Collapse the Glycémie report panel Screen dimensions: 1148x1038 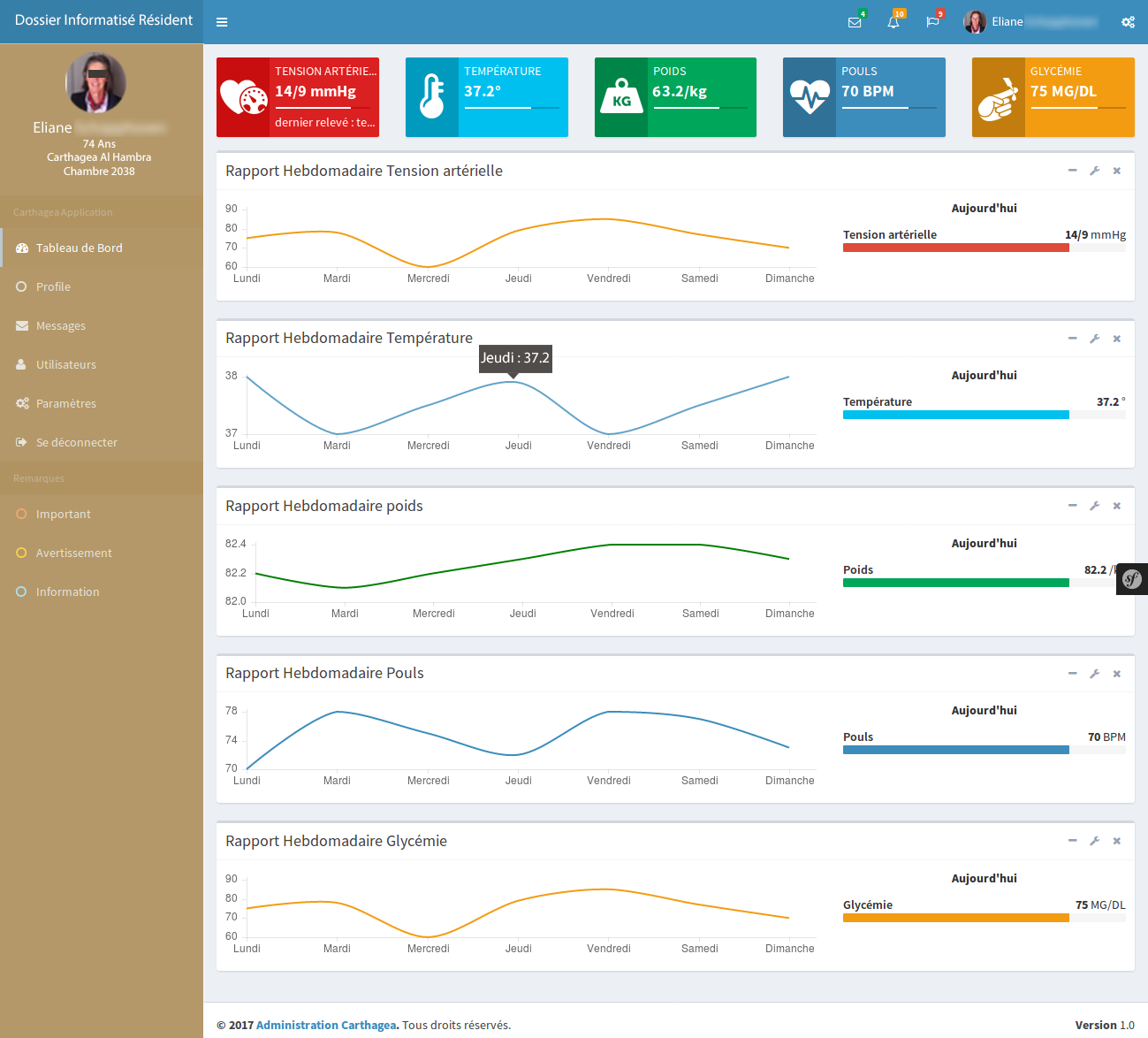tap(1072, 841)
